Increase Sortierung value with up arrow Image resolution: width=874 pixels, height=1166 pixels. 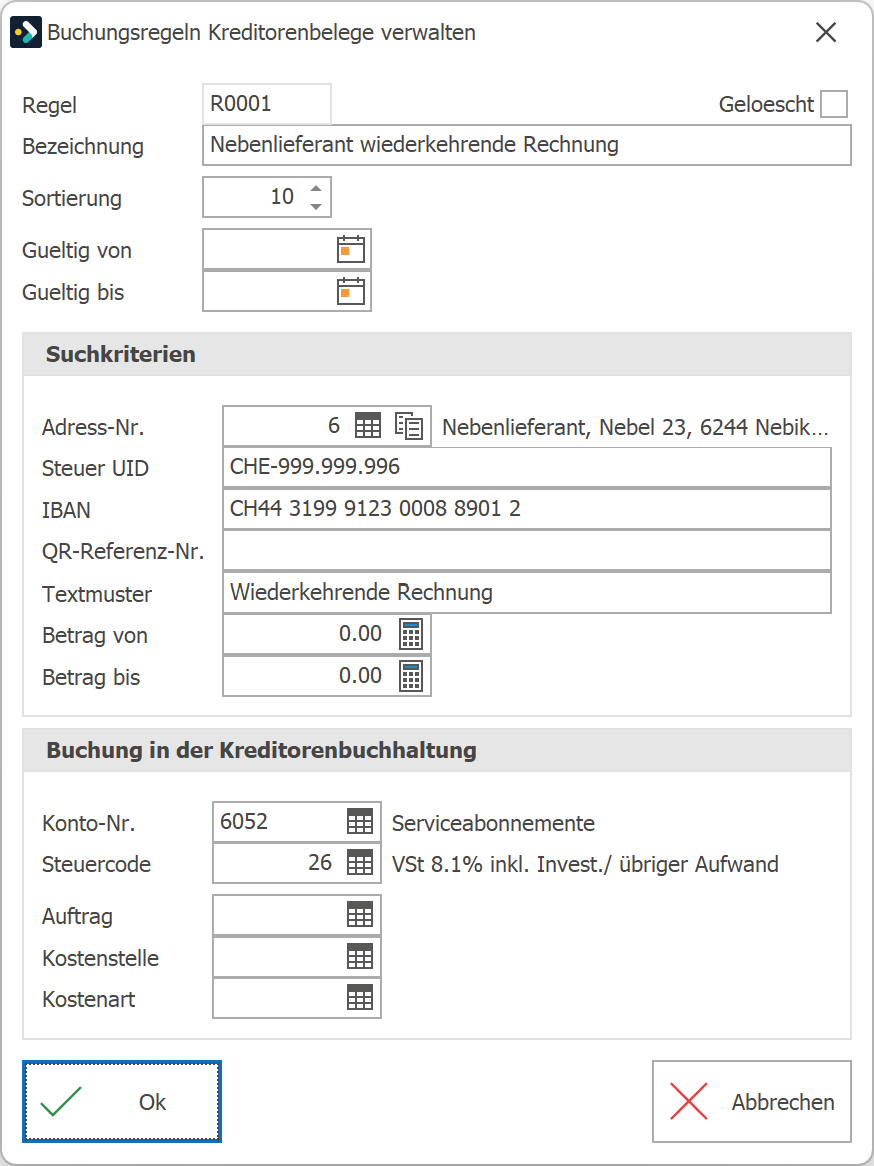click(x=316, y=188)
